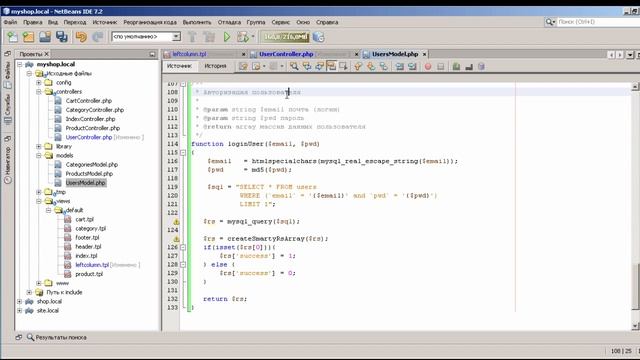Undo the last edit with the orange arrow

[x=81, y=37]
